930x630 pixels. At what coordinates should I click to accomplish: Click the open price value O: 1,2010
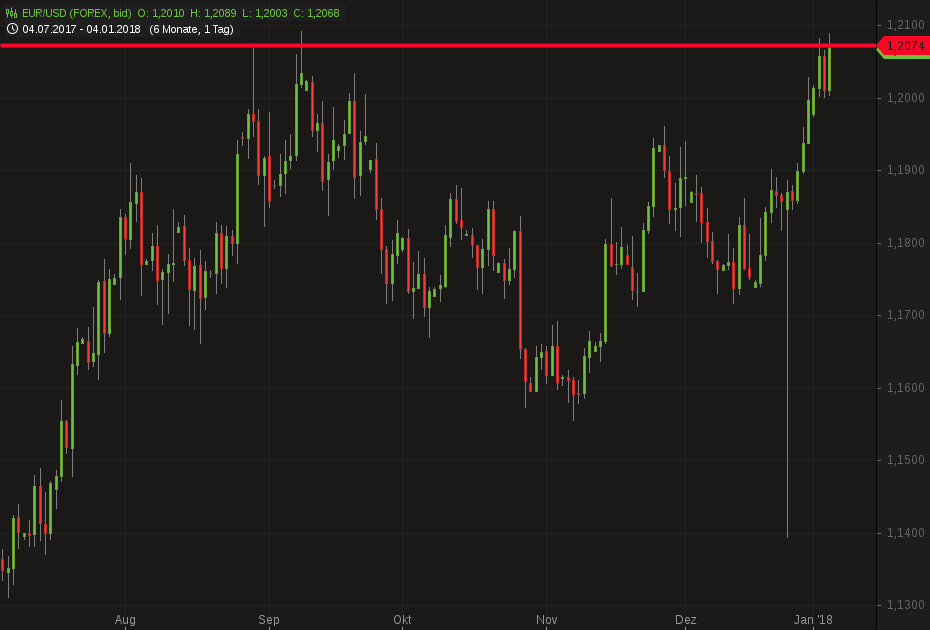161,13
